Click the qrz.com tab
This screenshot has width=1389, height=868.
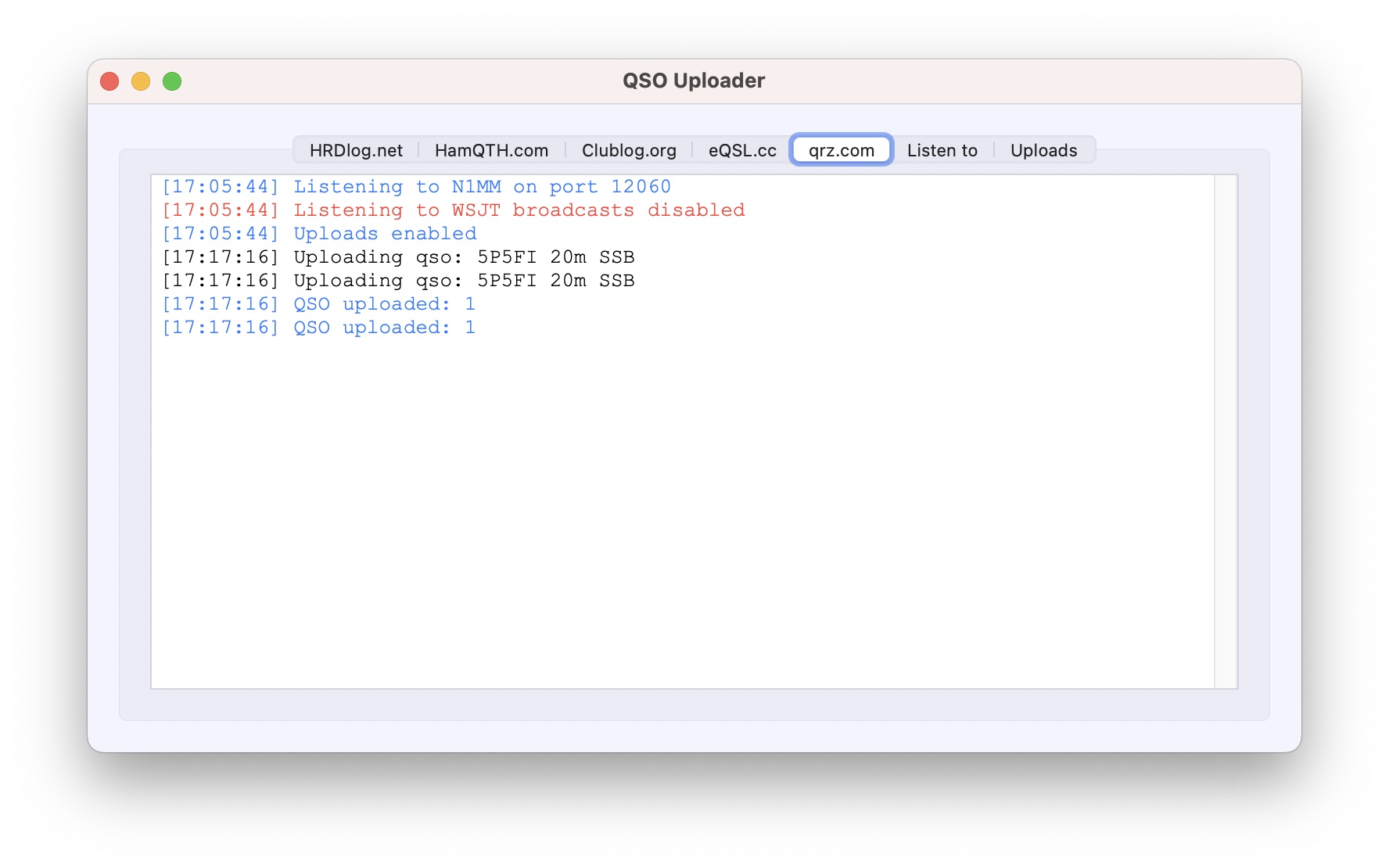click(841, 150)
